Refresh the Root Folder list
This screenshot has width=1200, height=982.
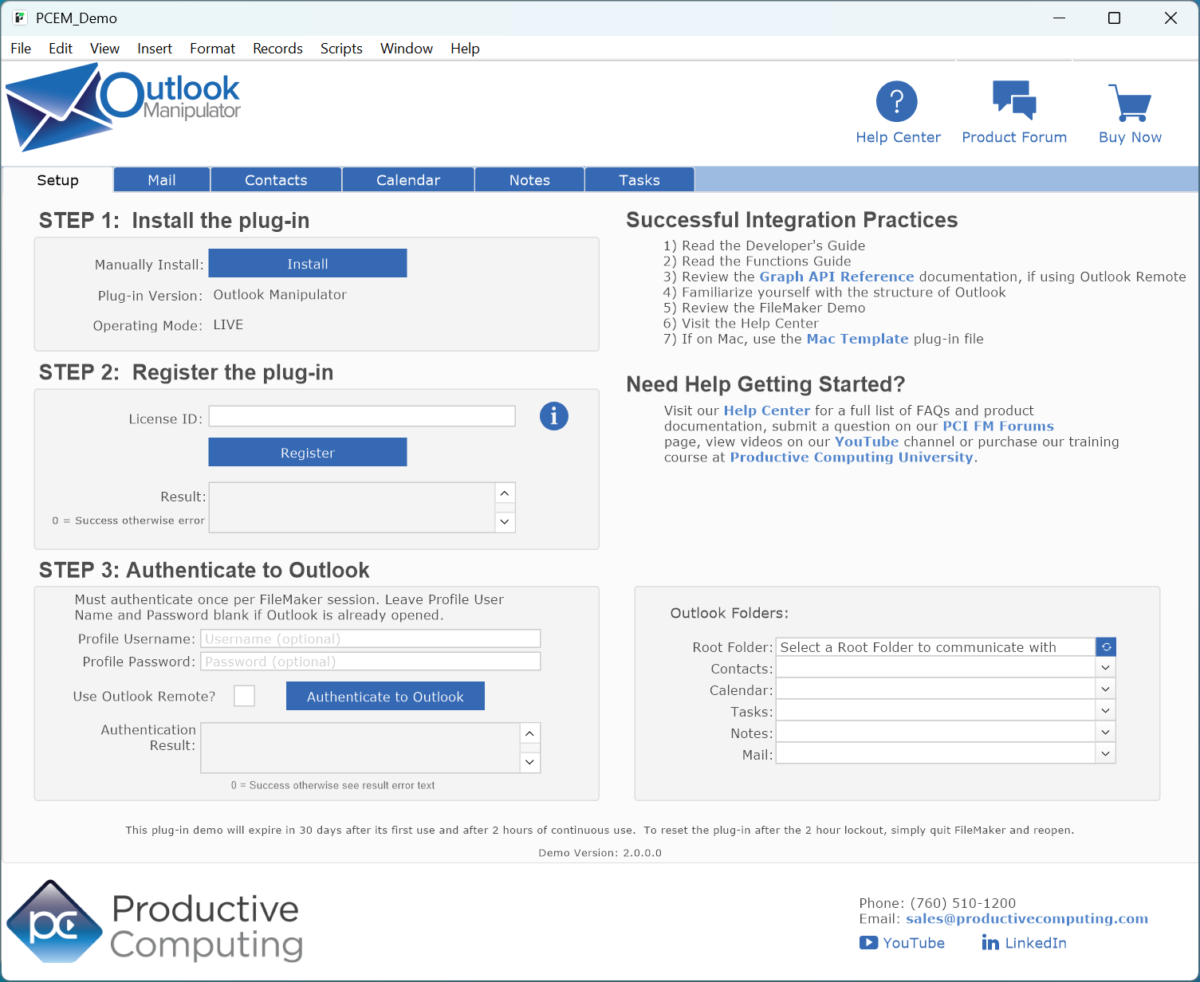[x=1105, y=647]
